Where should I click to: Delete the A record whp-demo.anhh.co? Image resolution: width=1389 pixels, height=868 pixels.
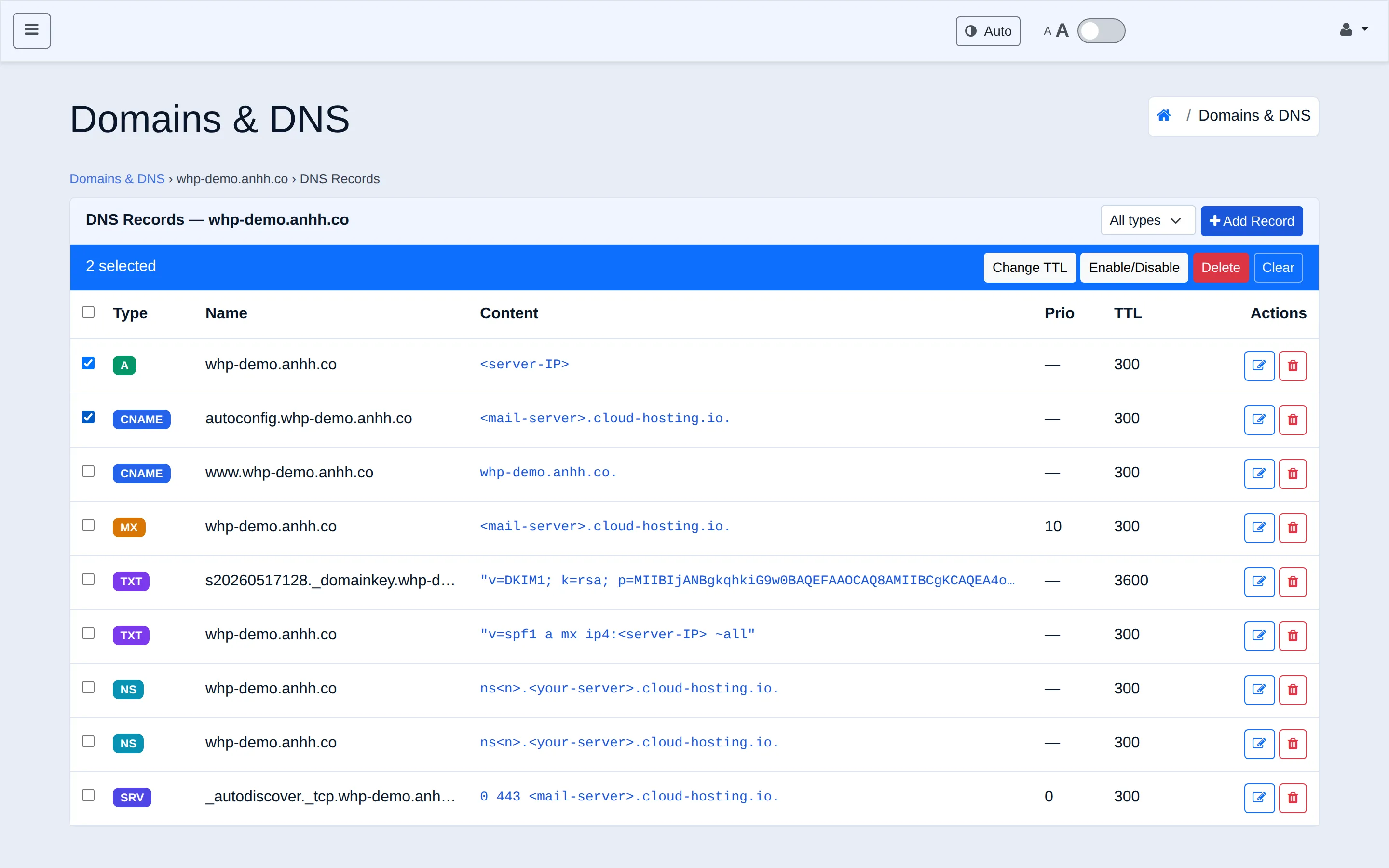(1293, 366)
